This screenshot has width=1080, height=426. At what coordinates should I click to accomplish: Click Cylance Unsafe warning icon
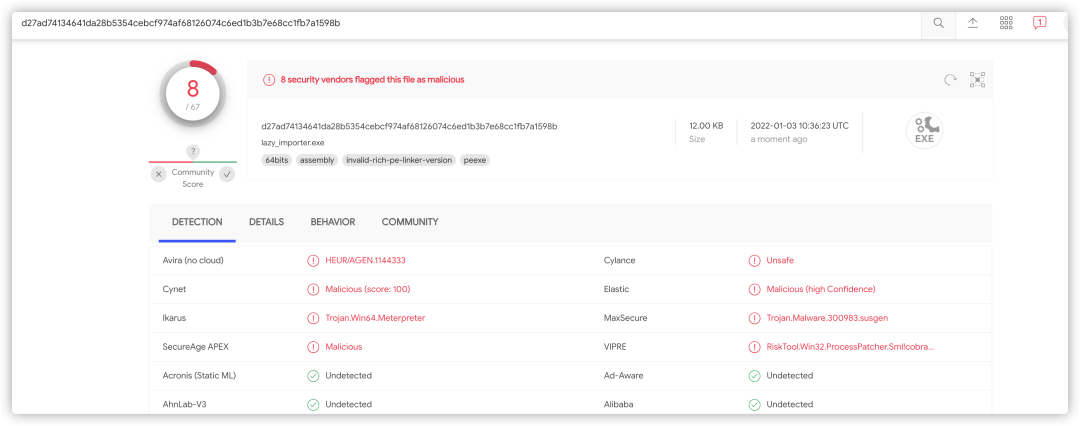point(754,261)
